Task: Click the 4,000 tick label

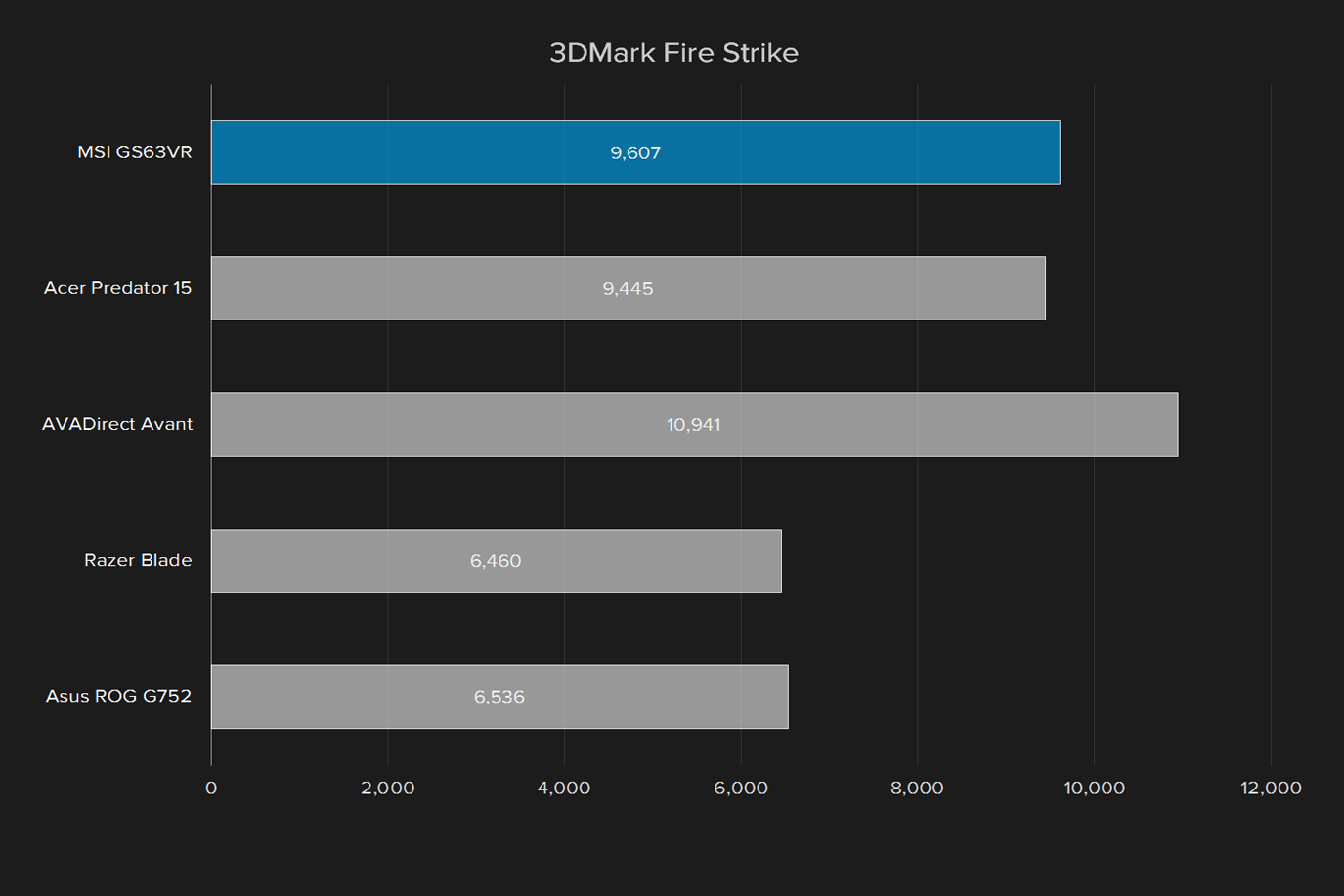Action: (x=564, y=788)
